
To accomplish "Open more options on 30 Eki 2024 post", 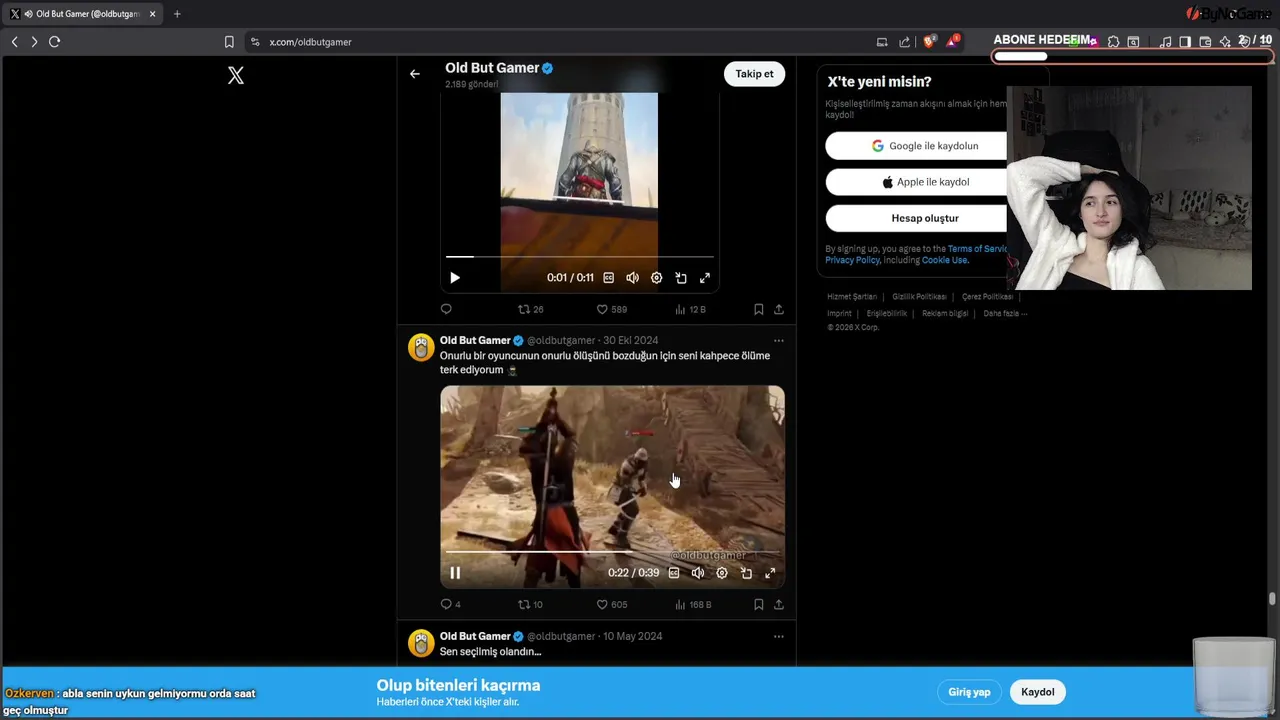I will pos(779,340).
